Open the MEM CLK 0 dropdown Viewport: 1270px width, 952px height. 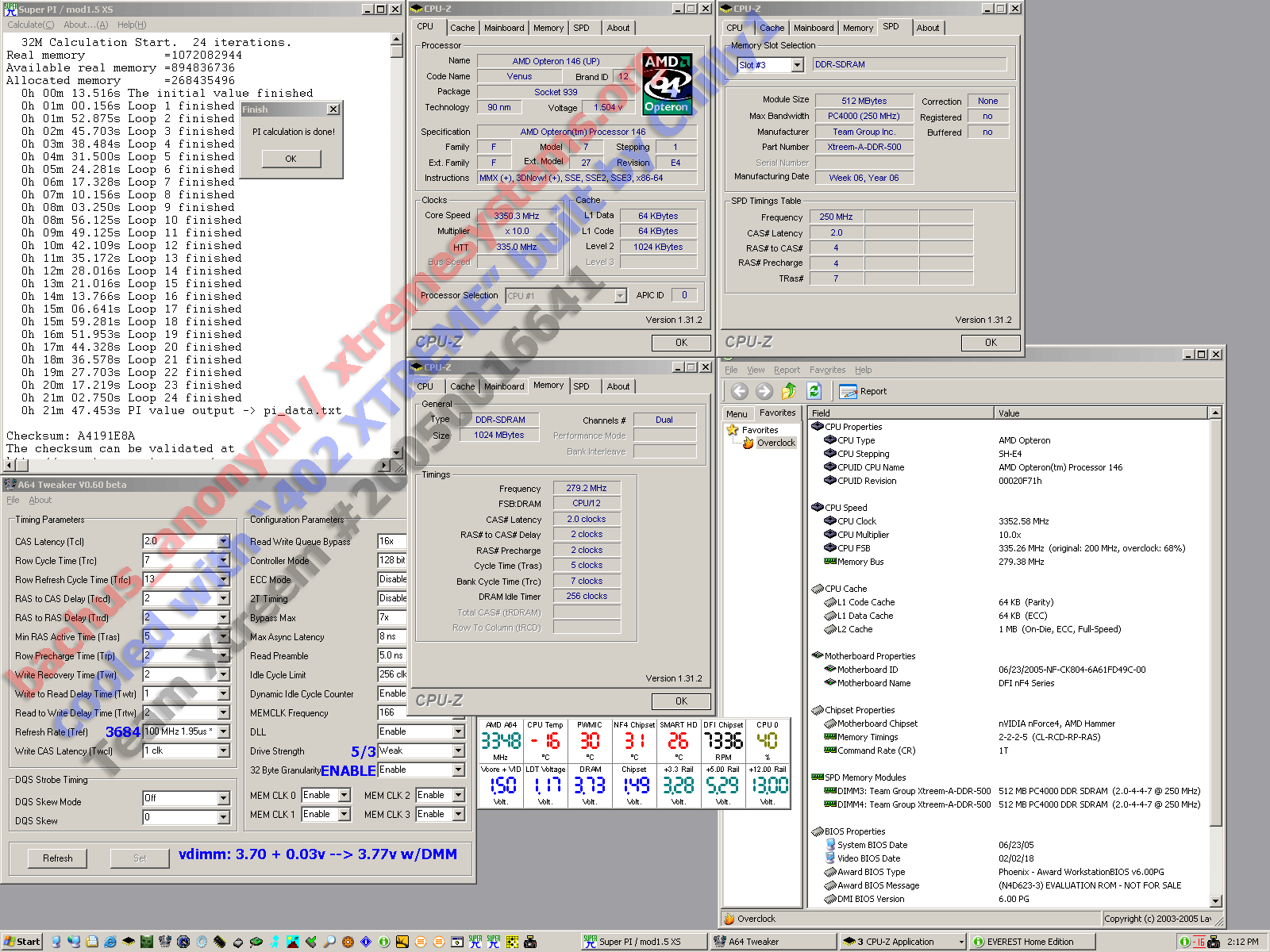pyautogui.click(x=344, y=795)
